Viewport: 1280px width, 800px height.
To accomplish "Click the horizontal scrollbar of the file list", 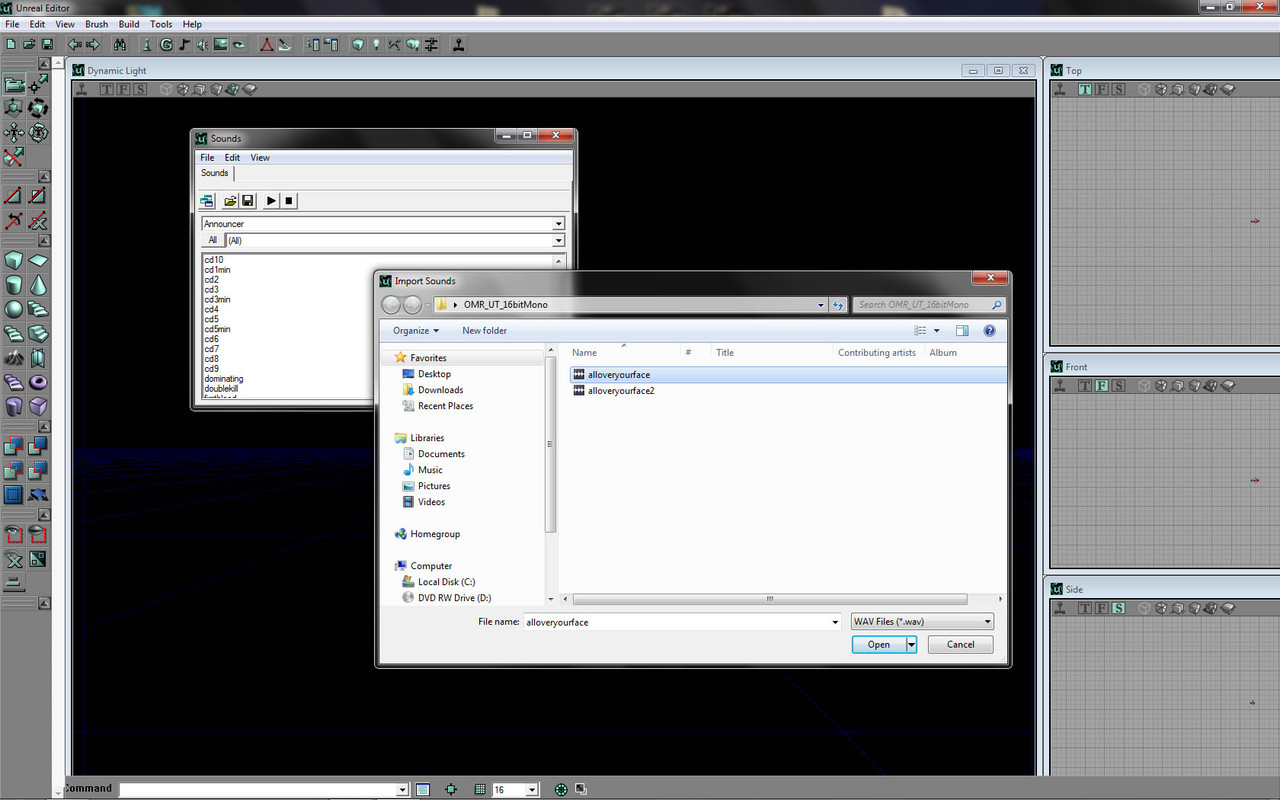I will coord(769,599).
